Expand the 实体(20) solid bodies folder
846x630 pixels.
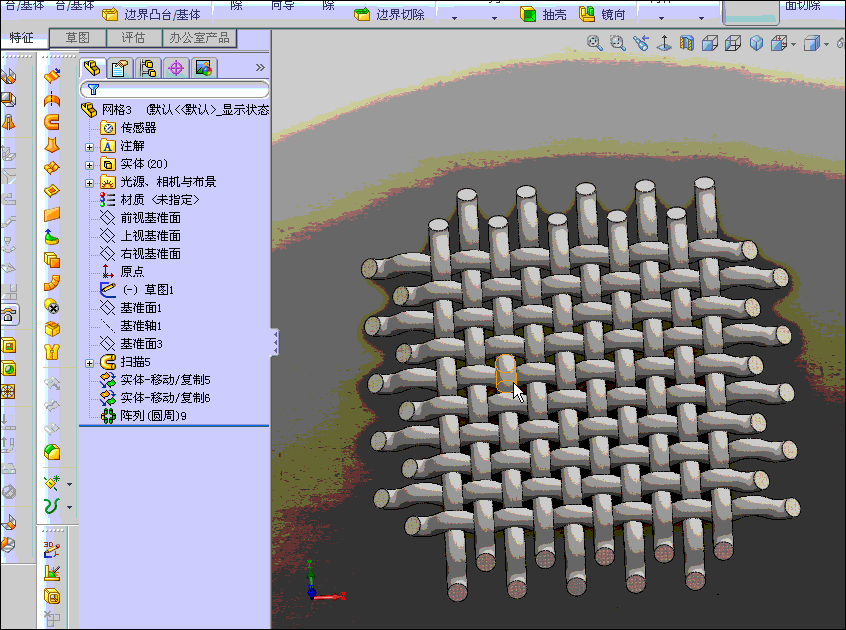coord(90,165)
